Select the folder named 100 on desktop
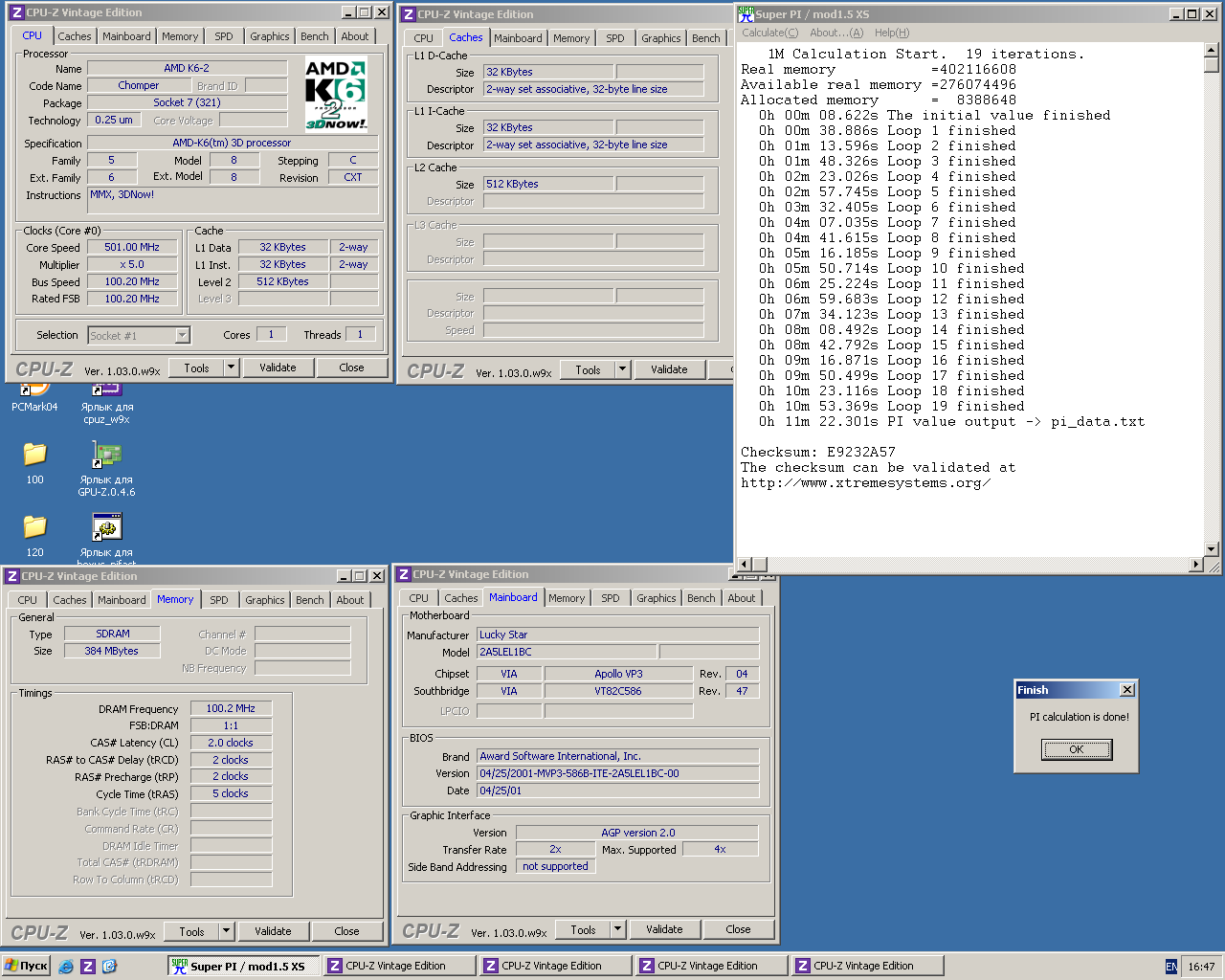Screen dimensions: 1225x980 tap(34, 461)
